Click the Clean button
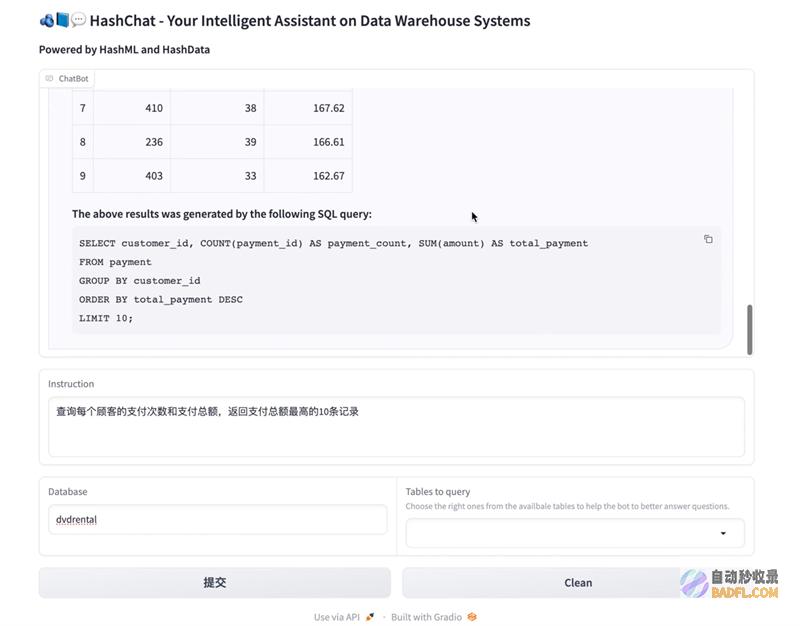This screenshot has width=800, height=626. coord(578,583)
